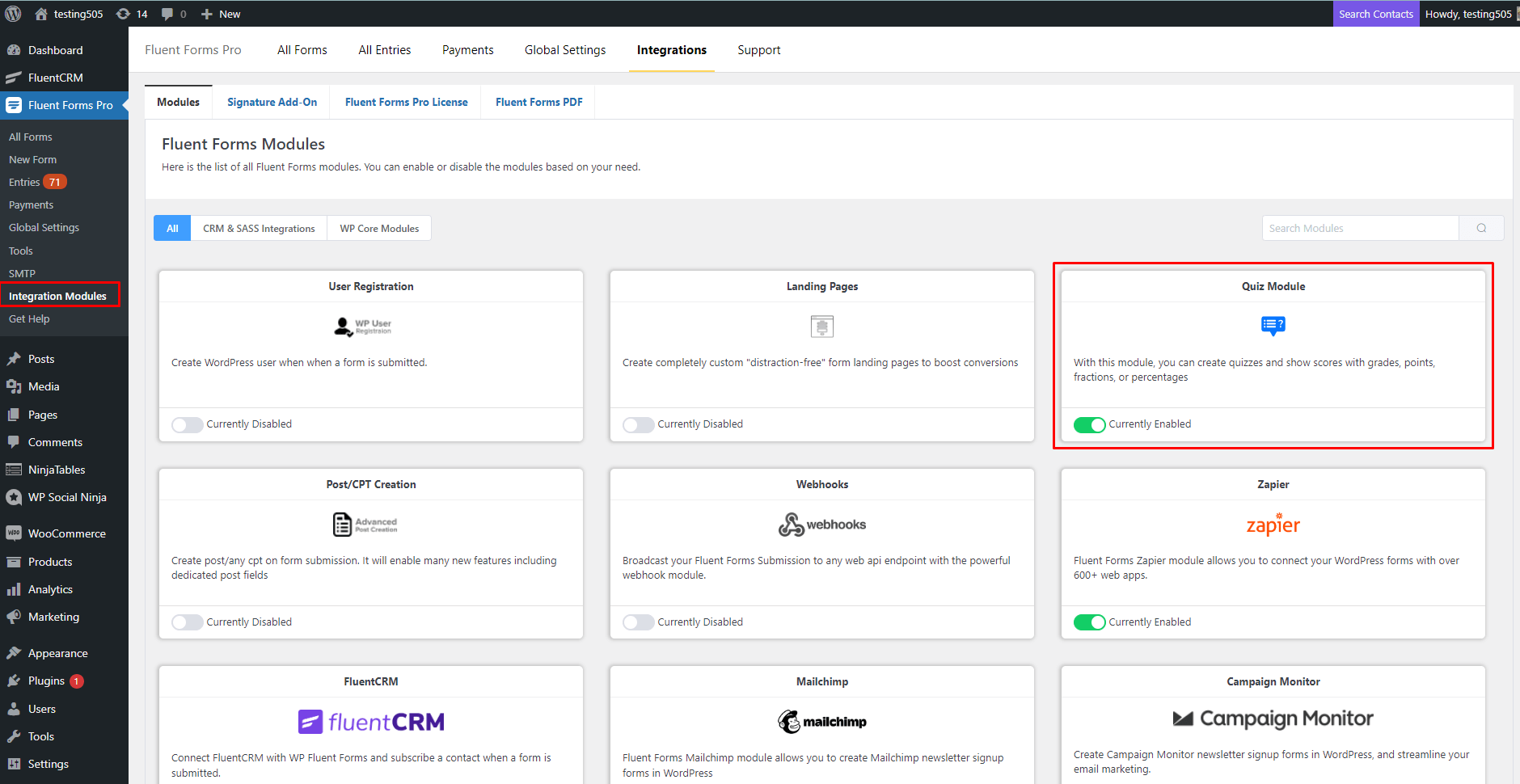Viewport: 1520px width, 784px height.
Task: Focus the Search Modules input field
Action: (1360, 228)
